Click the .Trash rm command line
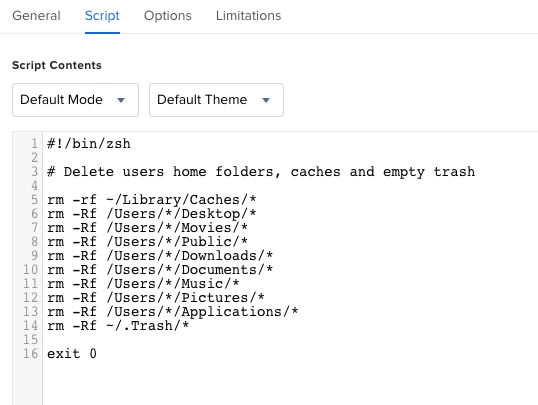 pos(118,326)
